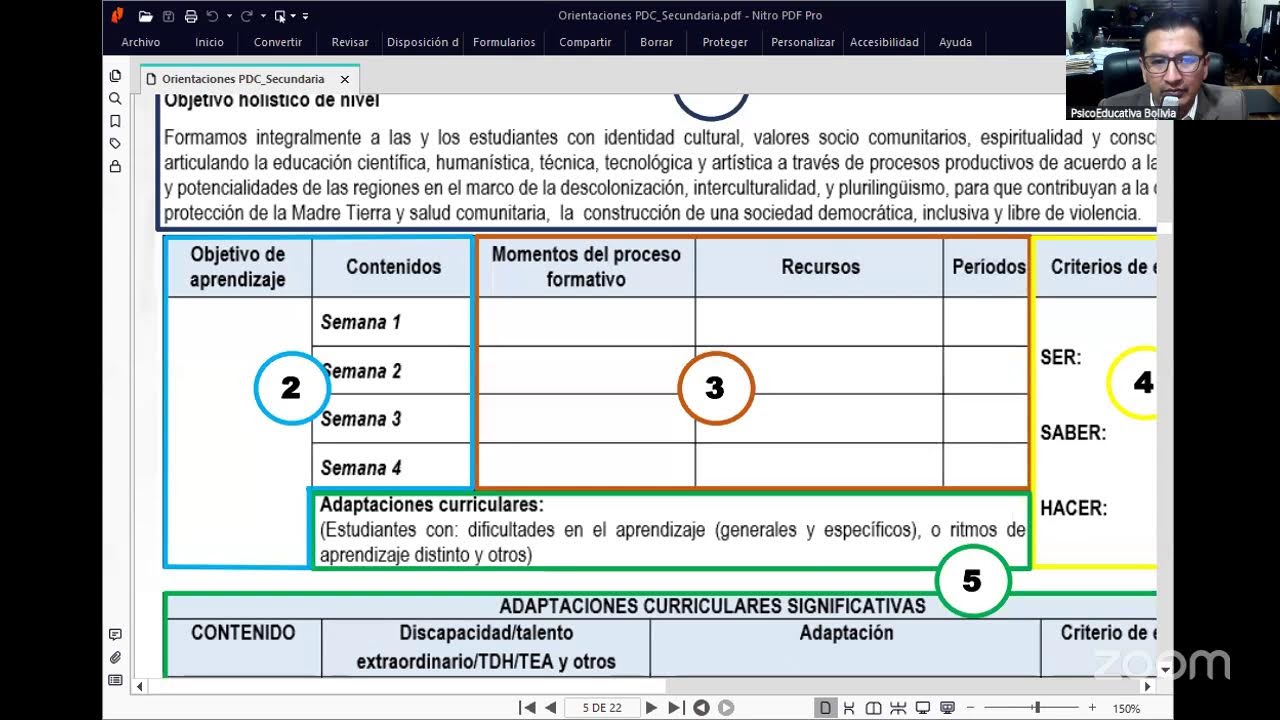This screenshot has width=1280, height=720.
Task: Open the Customize Quick Access Toolbar menu
Action: (305, 16)
